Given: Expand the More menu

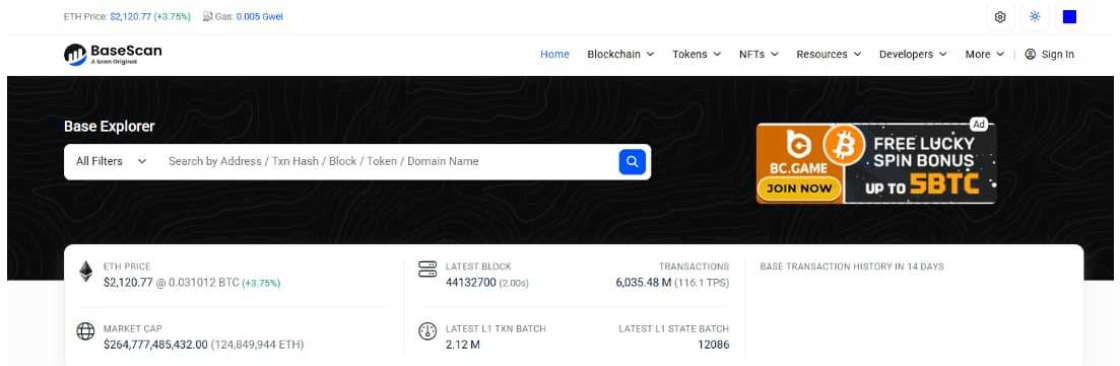Looking at the screenshot, I should point(984,54).
